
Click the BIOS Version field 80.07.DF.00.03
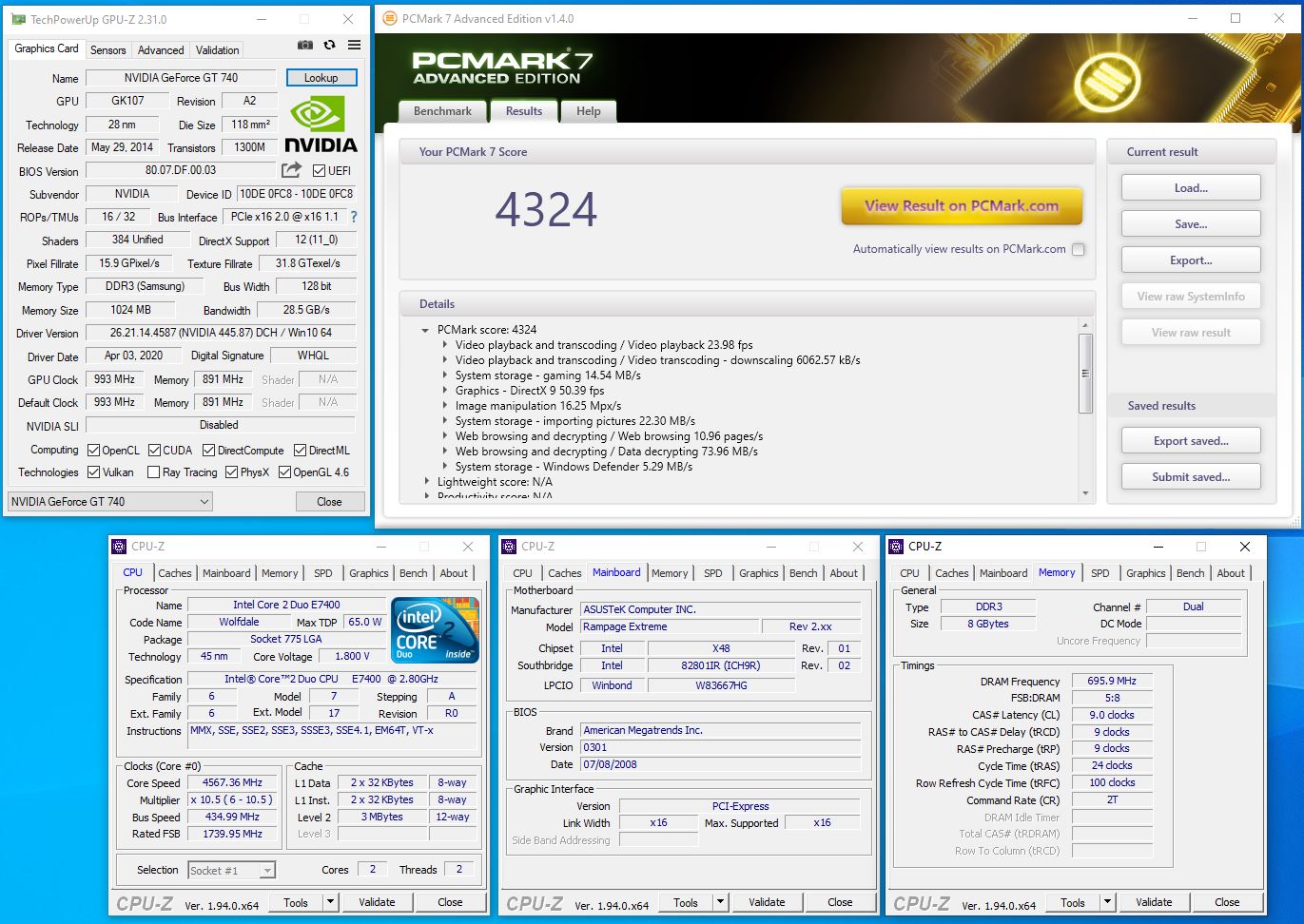(x=181, y=170)
